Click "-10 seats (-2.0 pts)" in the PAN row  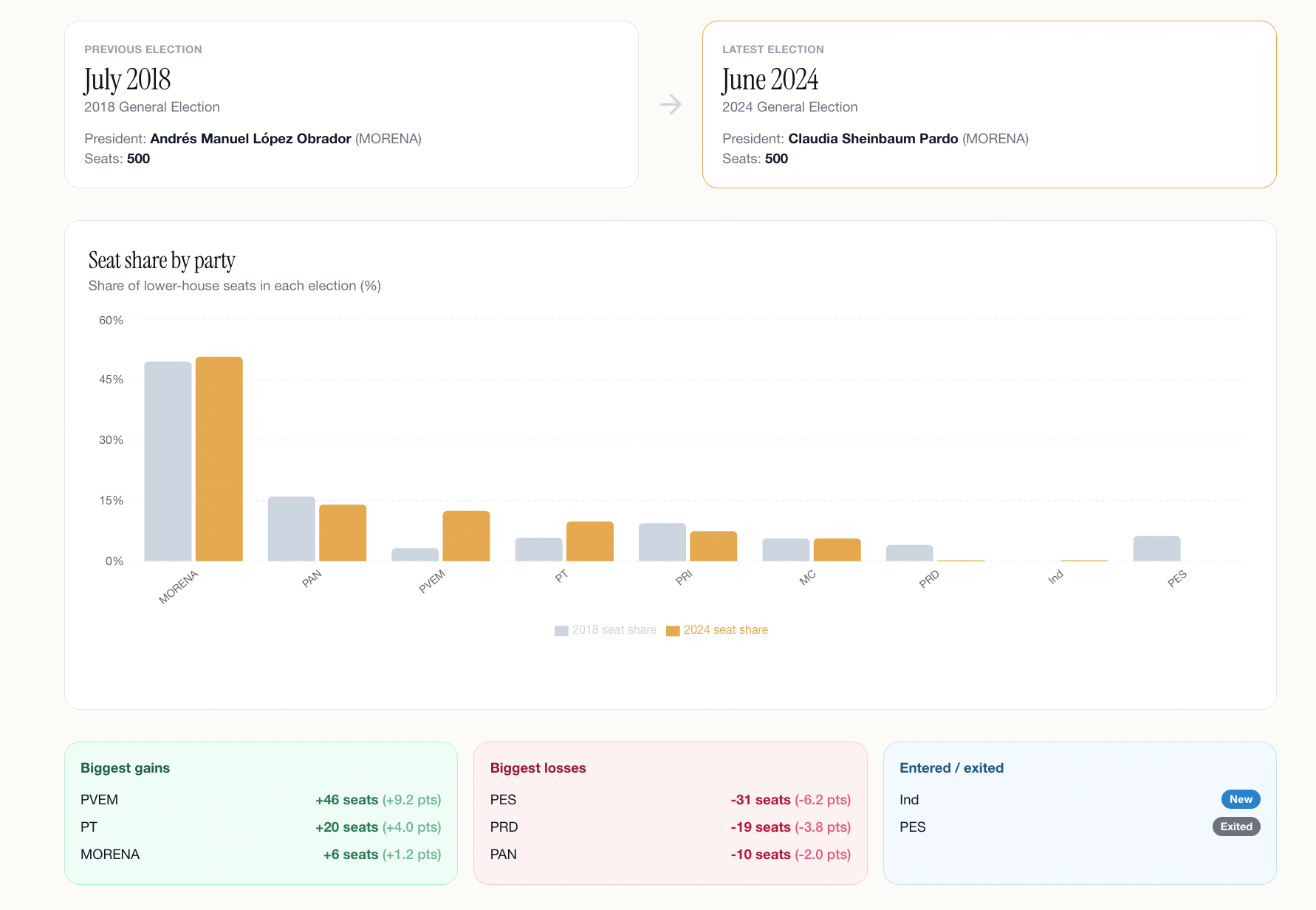[790, 855]
